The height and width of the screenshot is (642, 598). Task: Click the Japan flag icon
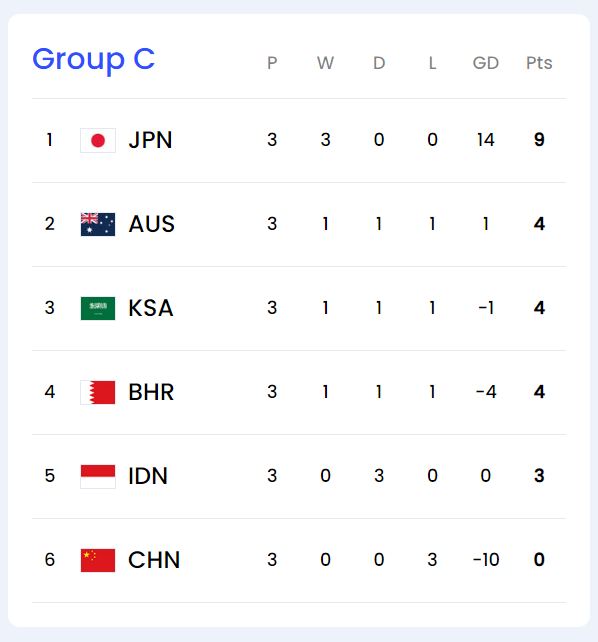coord(98,140)
